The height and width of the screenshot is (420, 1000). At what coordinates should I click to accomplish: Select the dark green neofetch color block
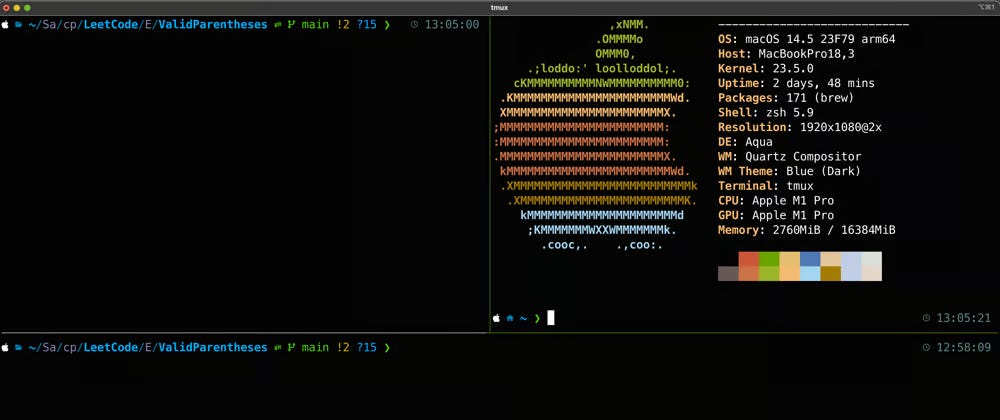769,259
